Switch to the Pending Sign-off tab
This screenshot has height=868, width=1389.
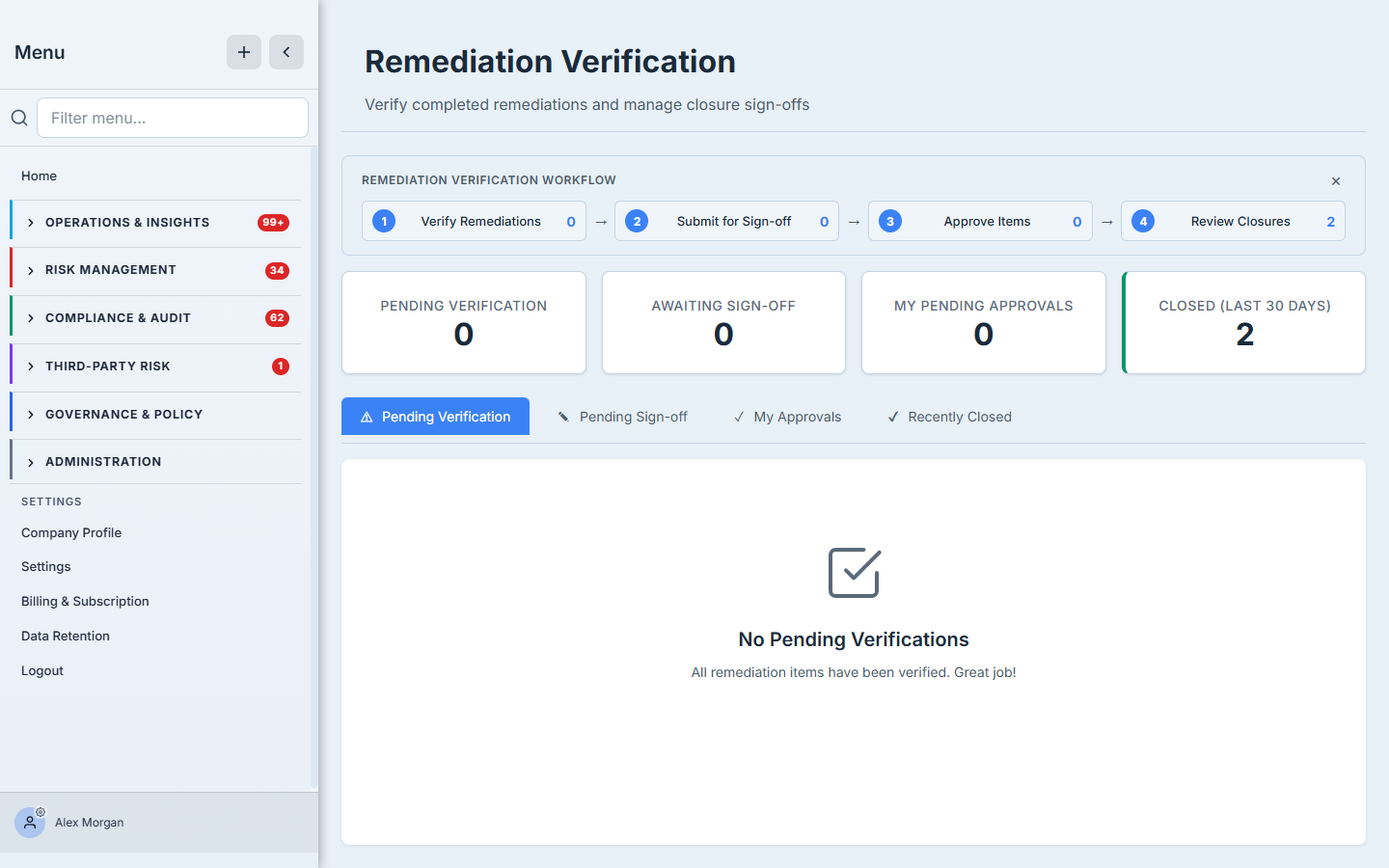coord(622,417)
